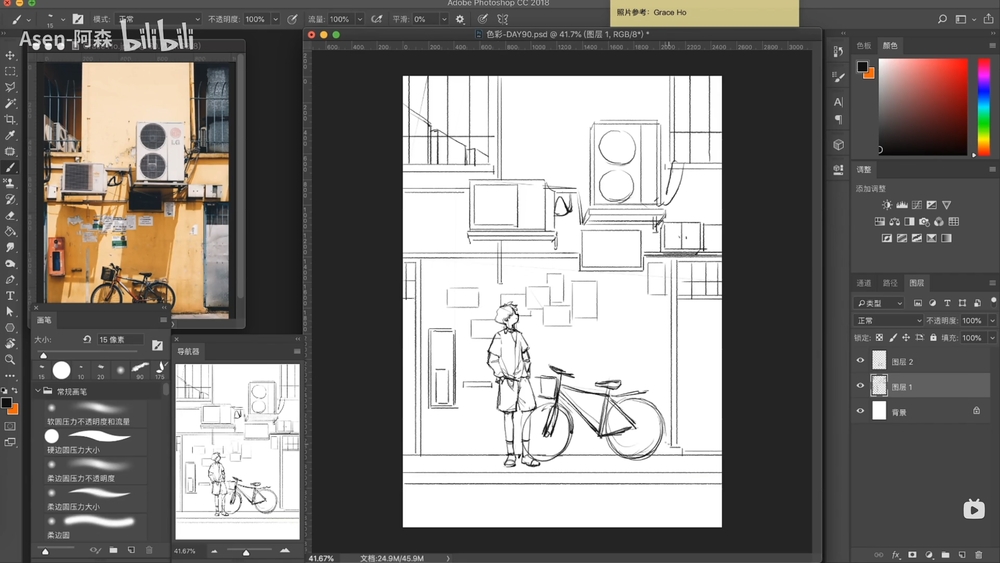1000x563 pixels.
Task: Collapse the 常规画笔 brush folder
Action: 38,391
